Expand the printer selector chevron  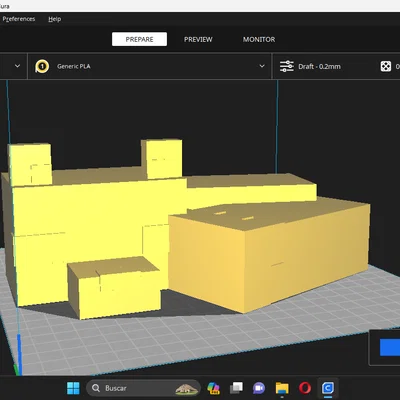(x=17, y=66)
